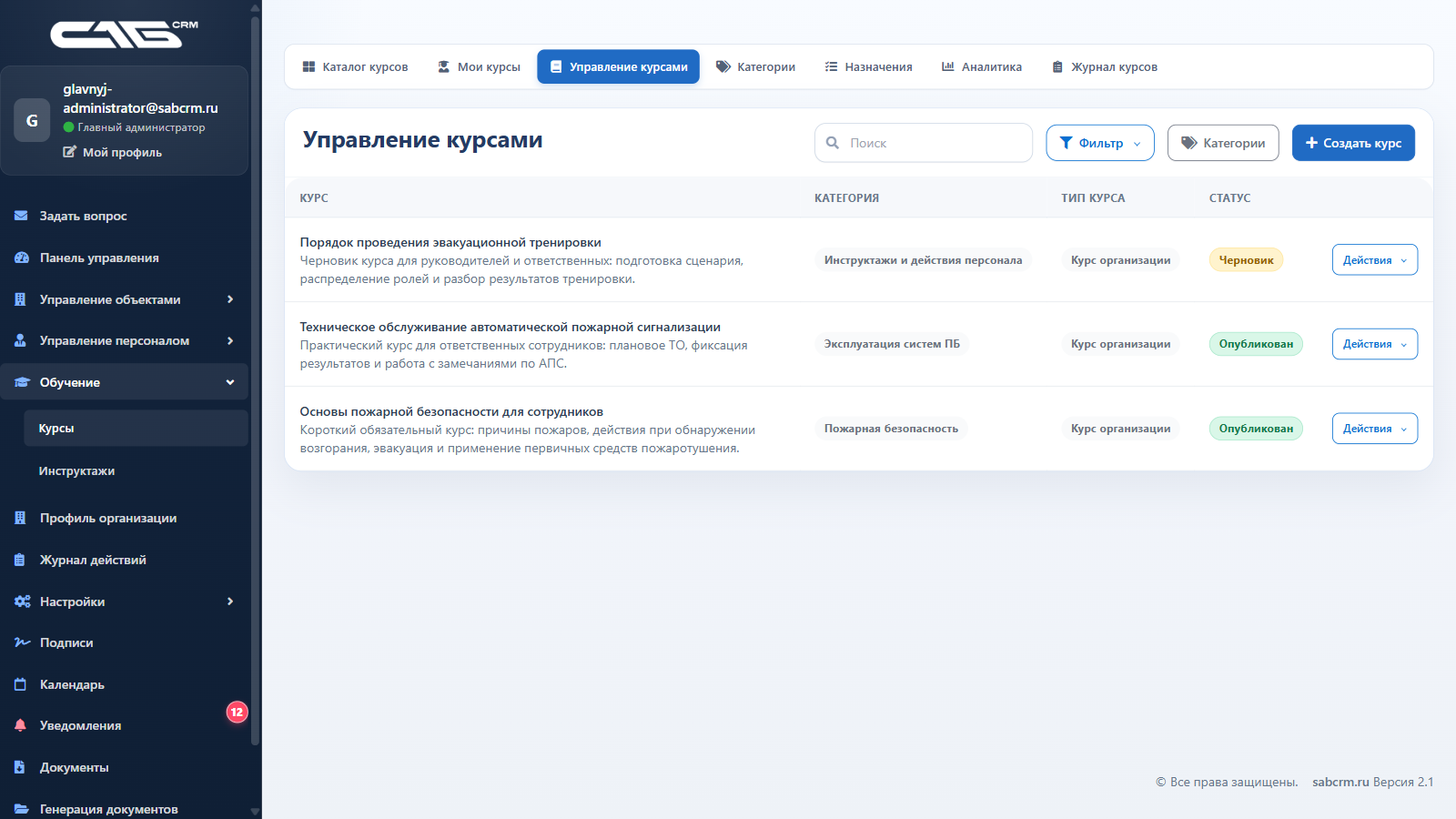Click the Категории button next to Фильтр
Image resolution: width=1456 pixels, height=819 pixels.
coord(1223,143)
